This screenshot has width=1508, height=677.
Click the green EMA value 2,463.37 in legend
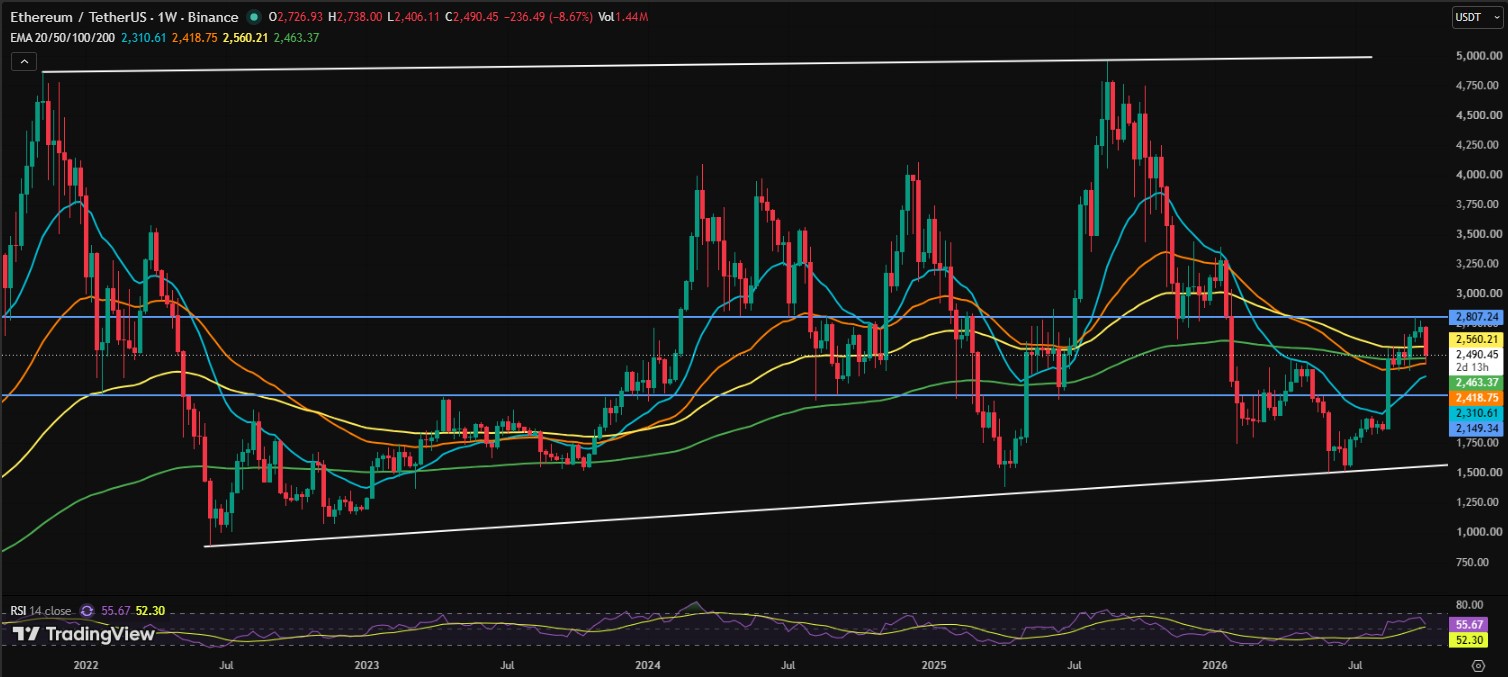pyautogui.click(x=296, y=37)
